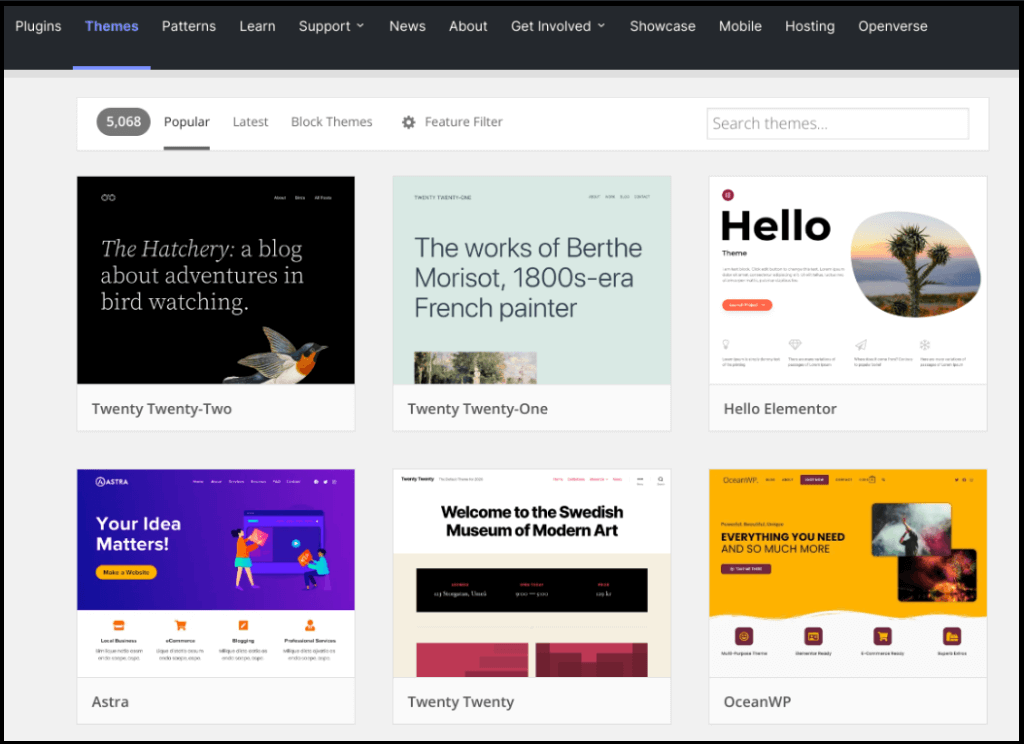Switch to the Popular themes tab

click(187, 122)
